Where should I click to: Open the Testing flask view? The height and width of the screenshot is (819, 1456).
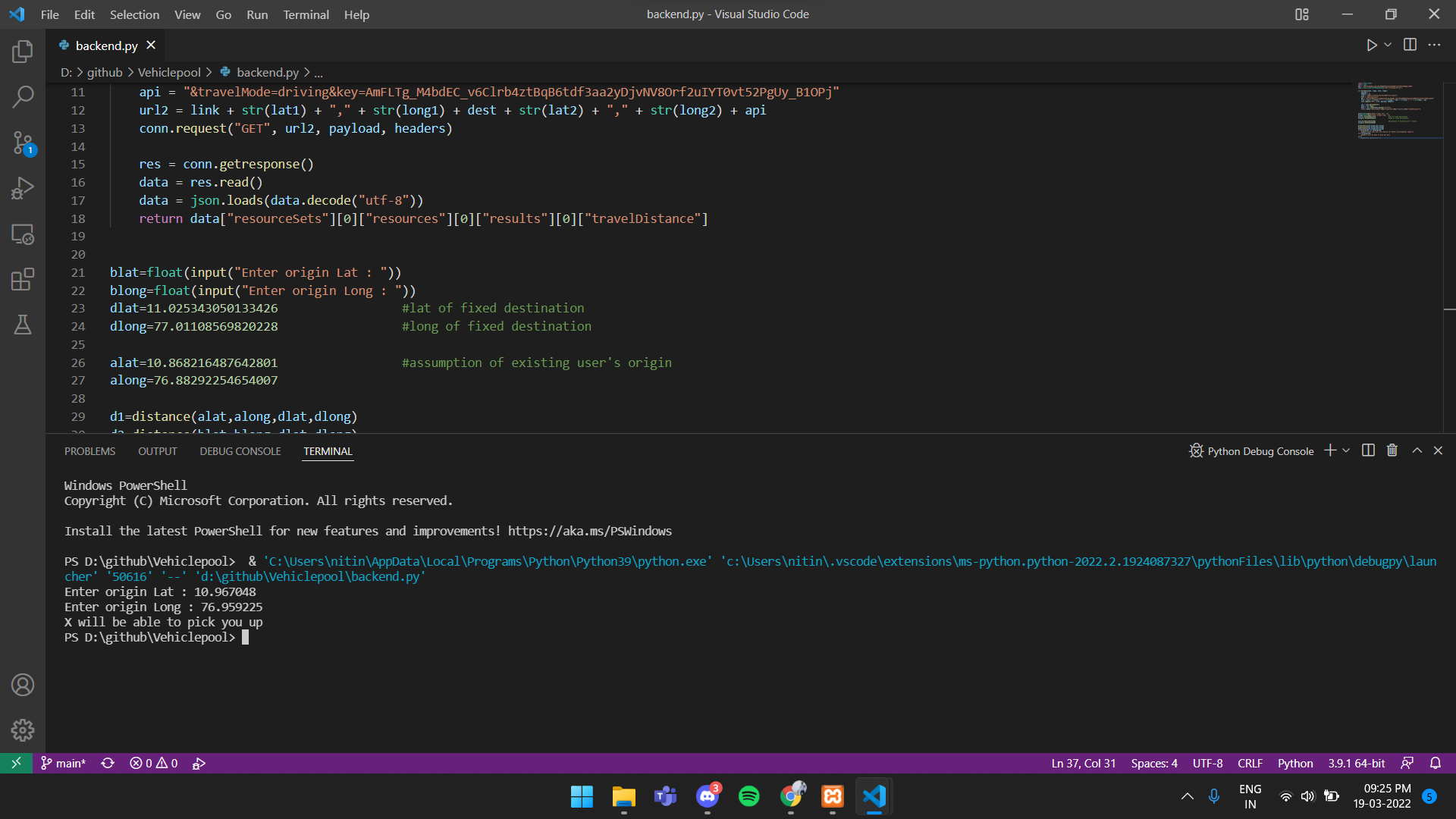click(23, 325)
